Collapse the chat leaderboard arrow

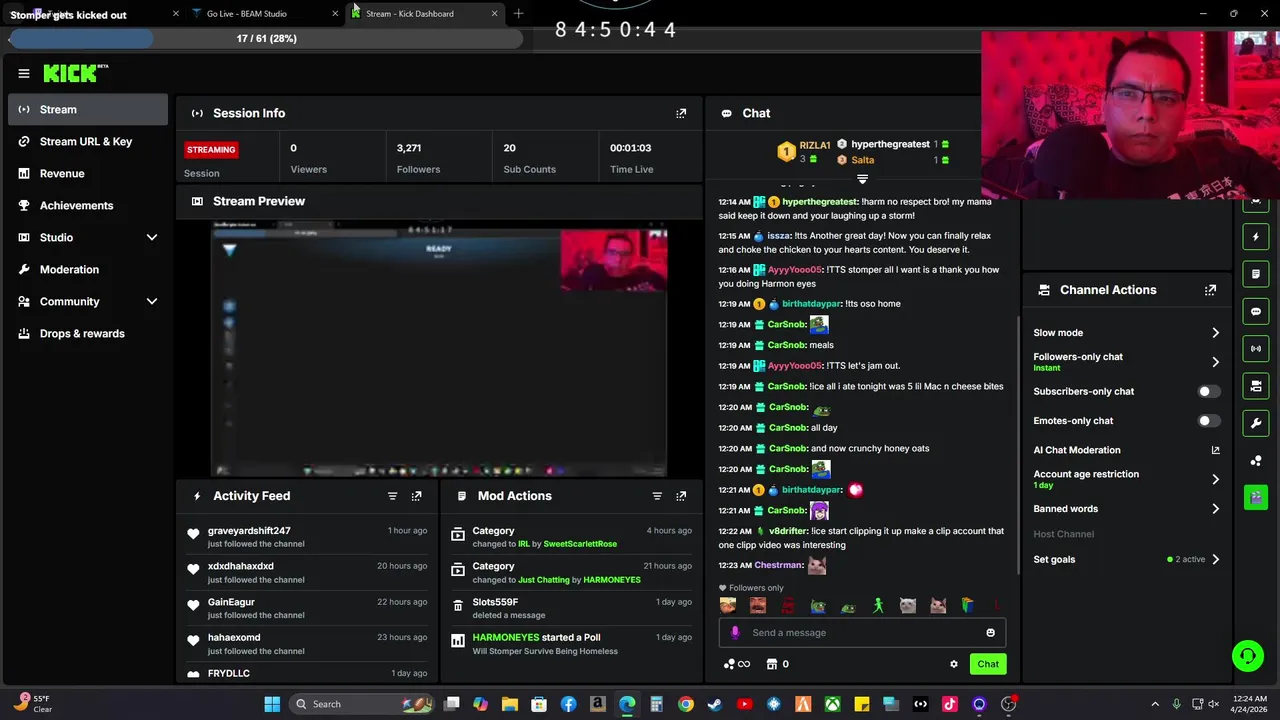(862, 179)
